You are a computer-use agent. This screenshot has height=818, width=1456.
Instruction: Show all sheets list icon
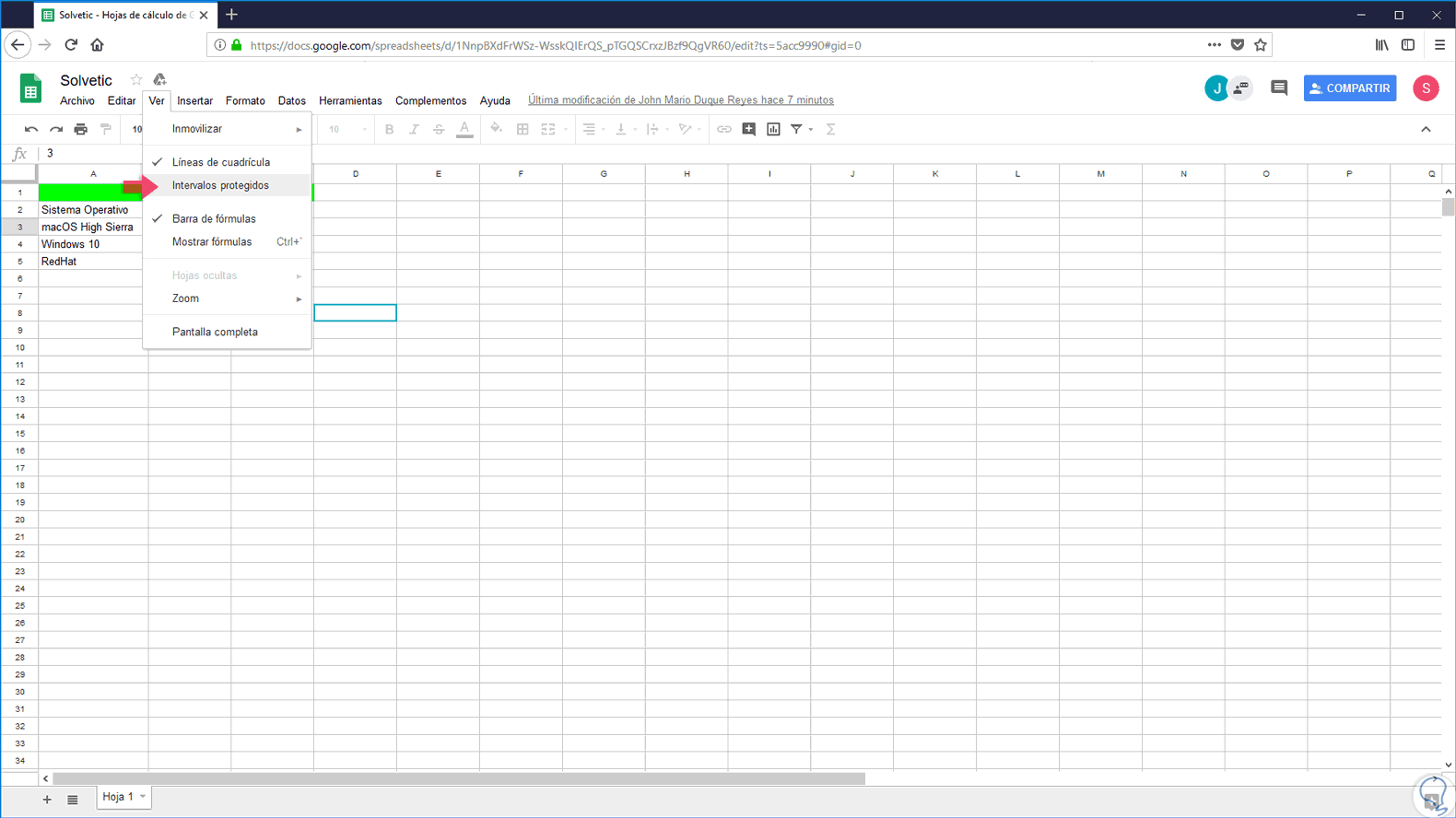click(73, 800)
